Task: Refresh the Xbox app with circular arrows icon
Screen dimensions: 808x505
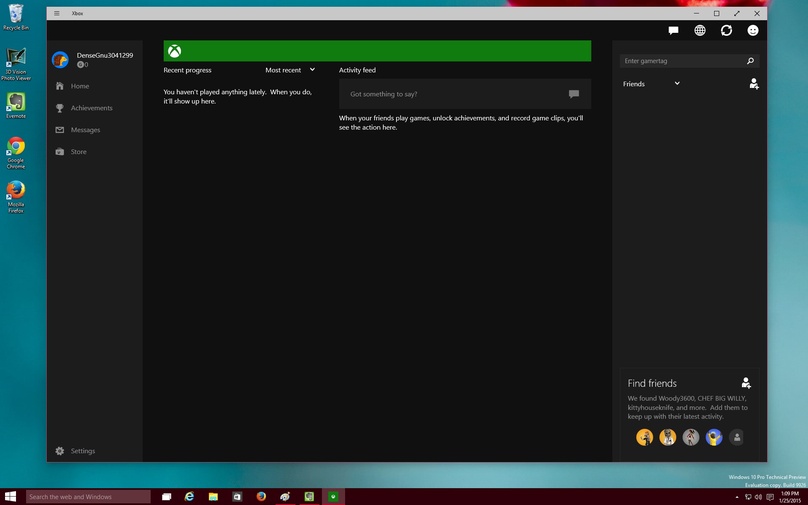Action: [x=726, y=30]
